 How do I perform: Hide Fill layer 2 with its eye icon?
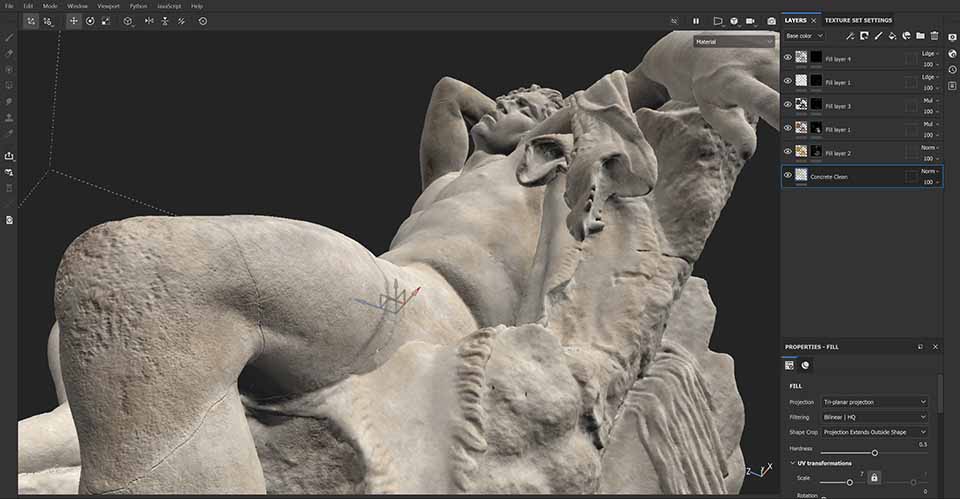click(788, 151)
